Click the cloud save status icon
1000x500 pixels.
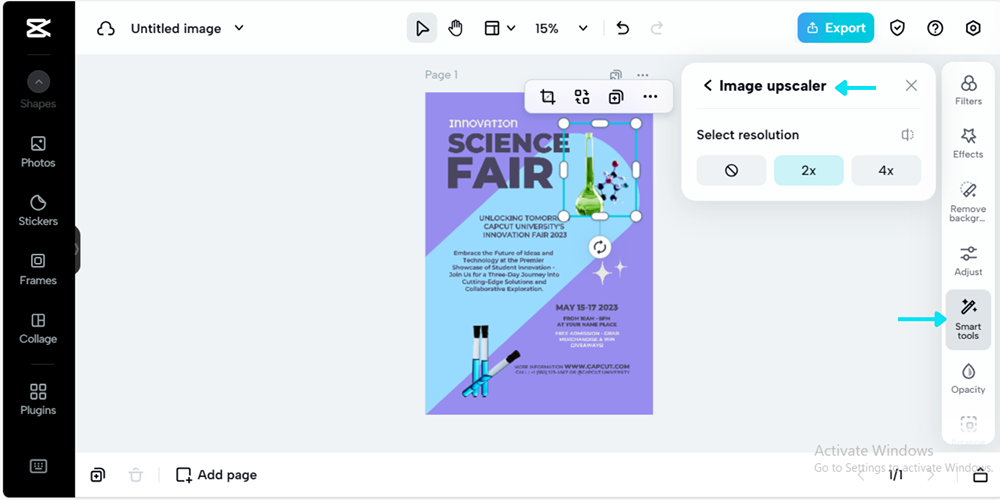click(106, 29)
